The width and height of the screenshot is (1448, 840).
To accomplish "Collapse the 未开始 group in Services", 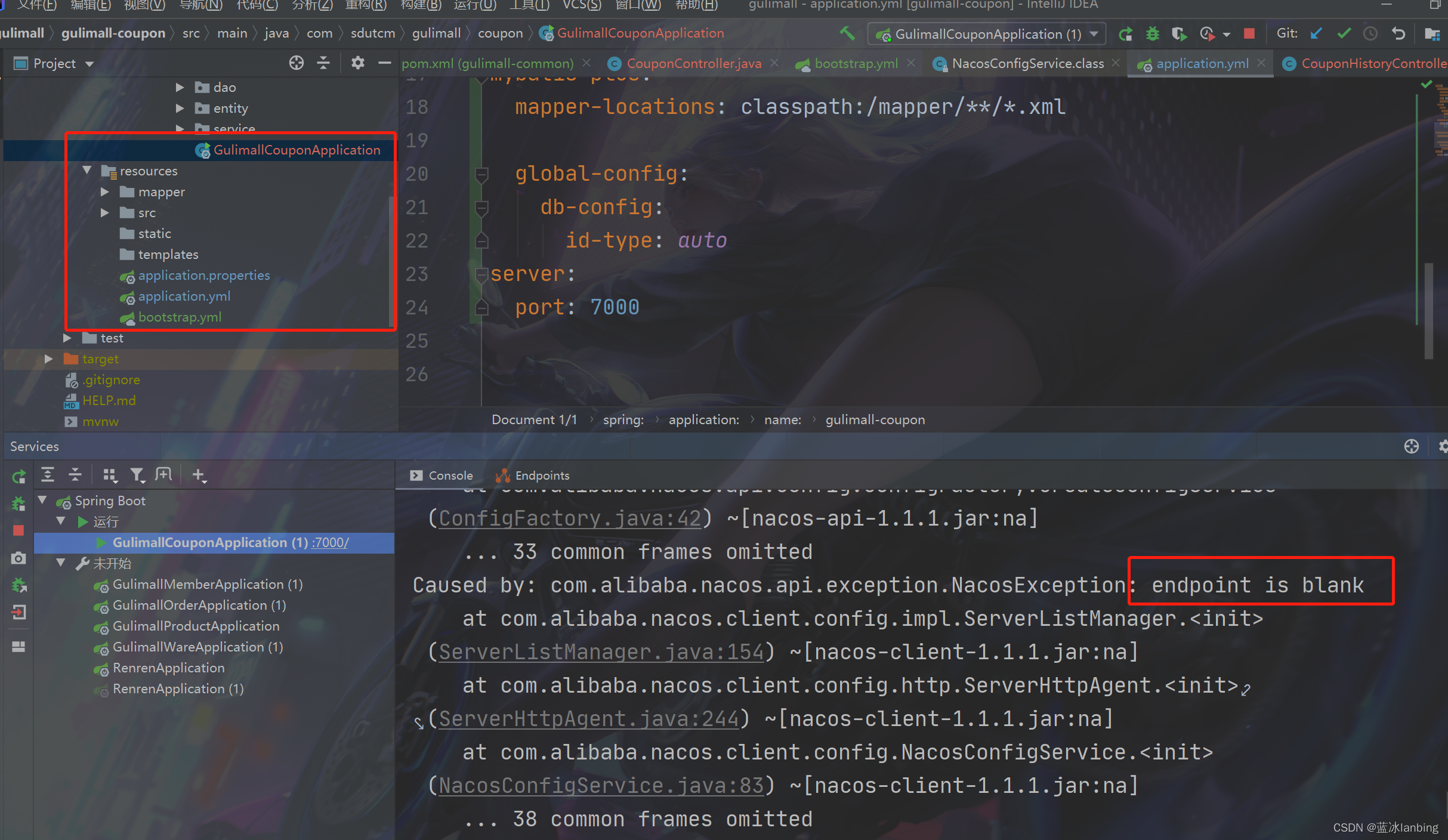I will pyautogui.click(x=60, y=563).
